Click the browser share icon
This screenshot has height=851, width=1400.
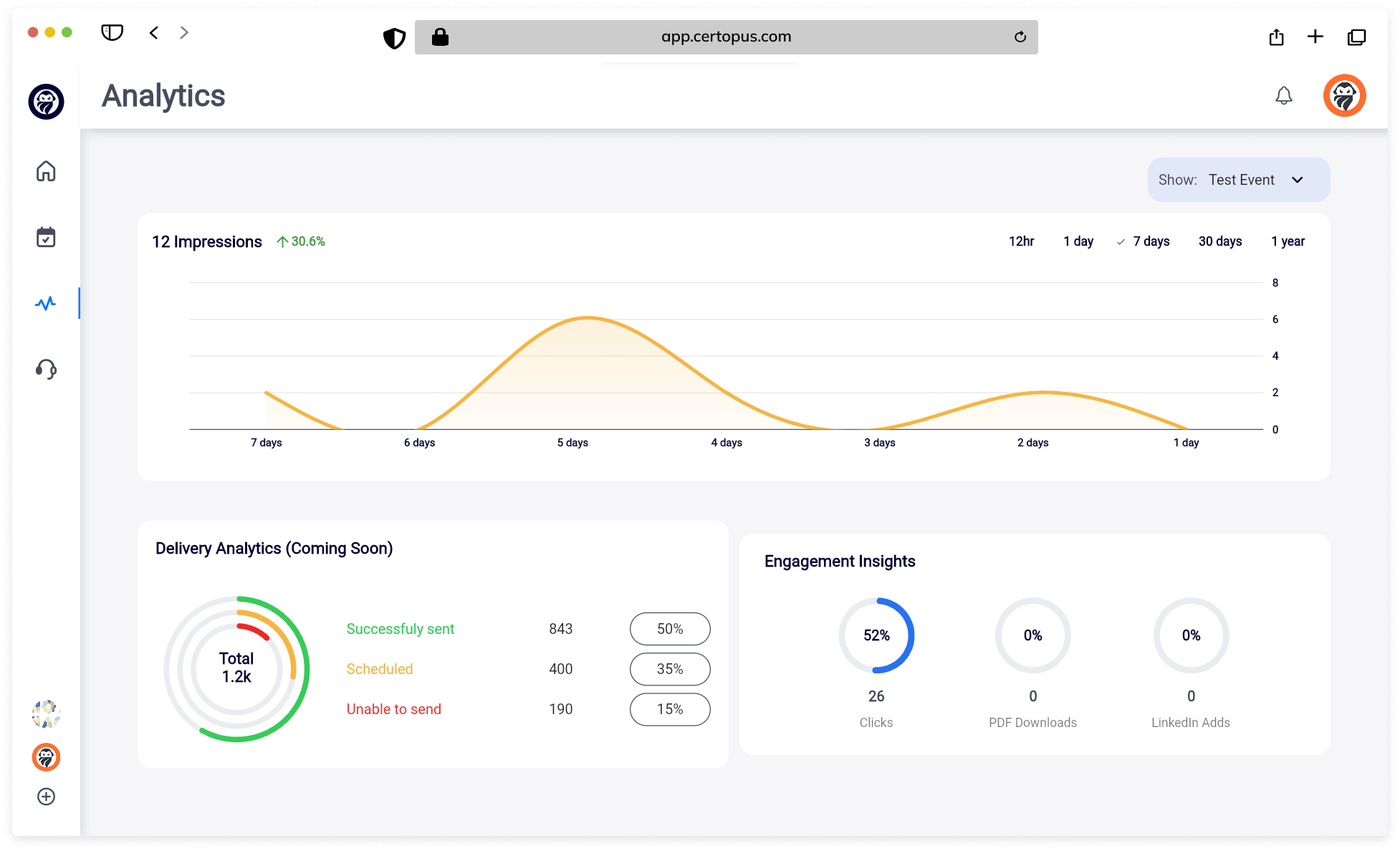[1276, 37]
